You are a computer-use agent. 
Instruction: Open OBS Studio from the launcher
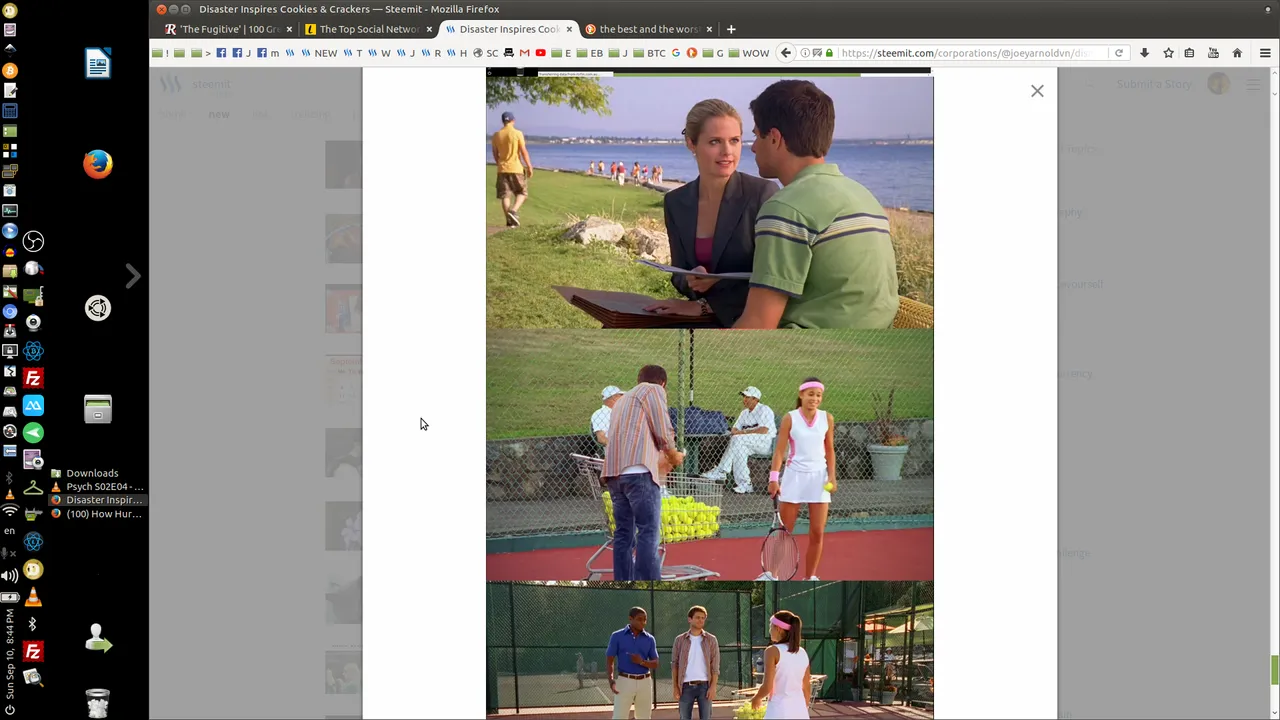click(x=33, y=241)
